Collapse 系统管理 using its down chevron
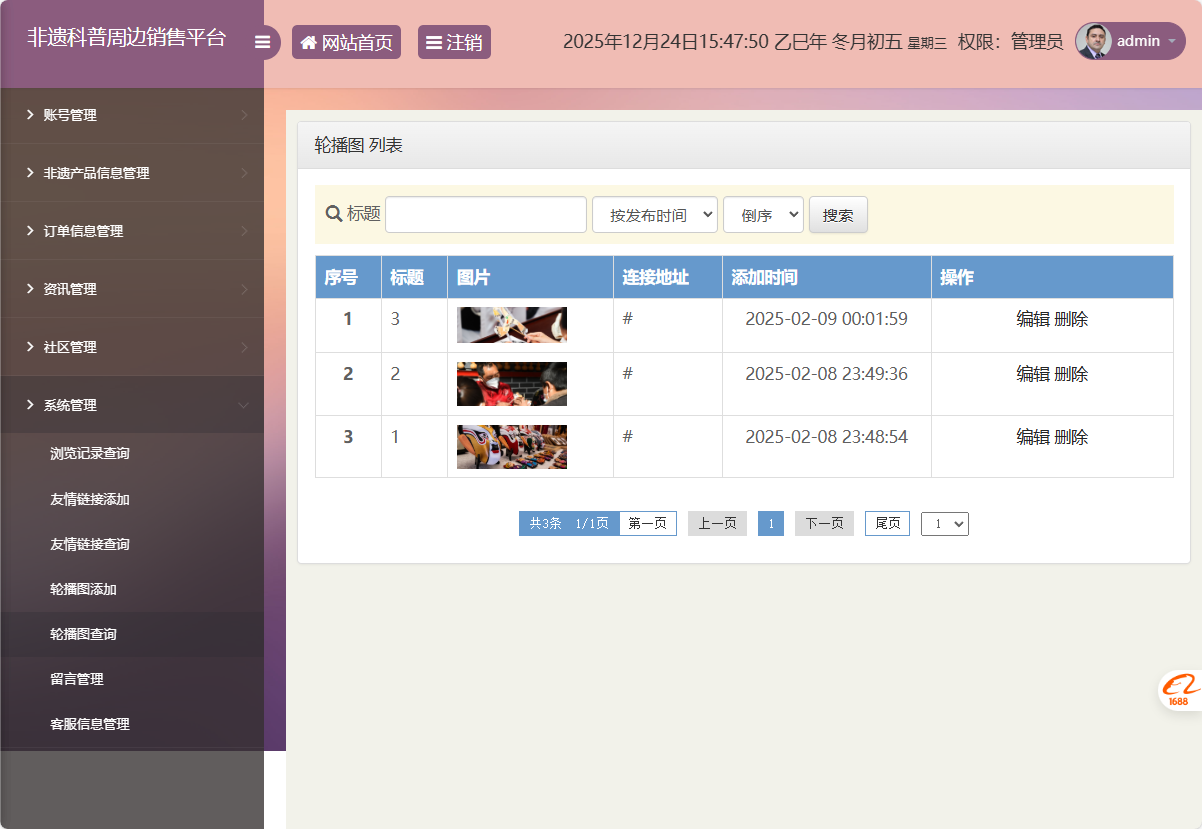1202x829 pixels. 244,405
